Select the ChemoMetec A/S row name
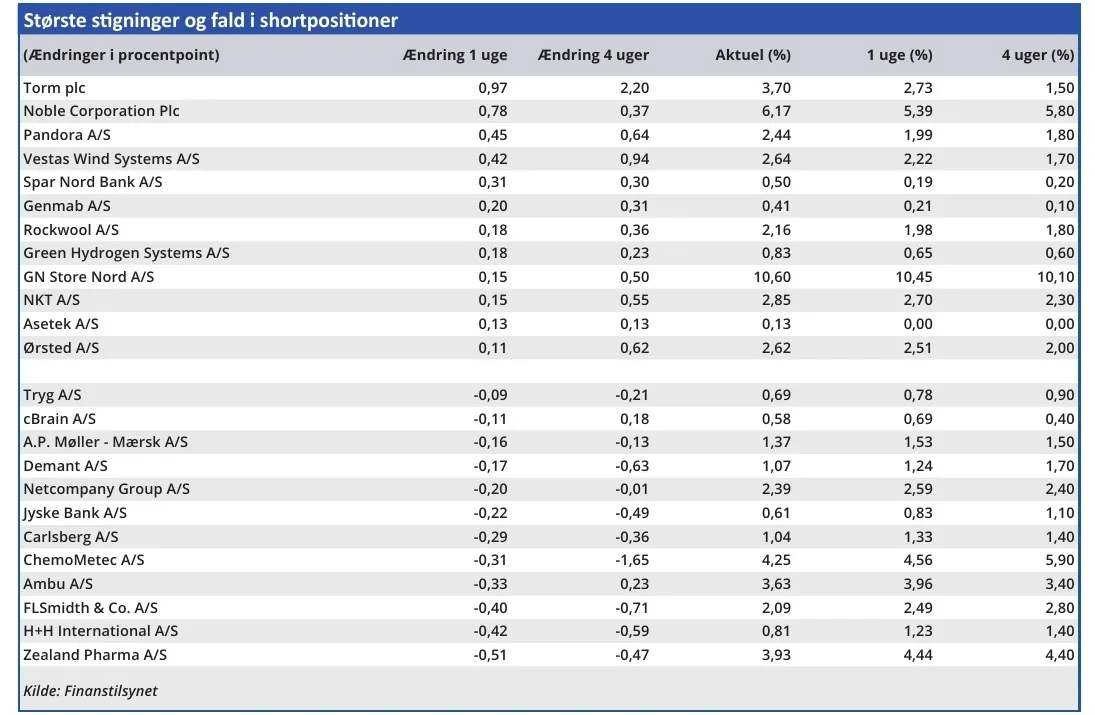The height and width of the screenshot is (715, 1095). tap(83, 560)
